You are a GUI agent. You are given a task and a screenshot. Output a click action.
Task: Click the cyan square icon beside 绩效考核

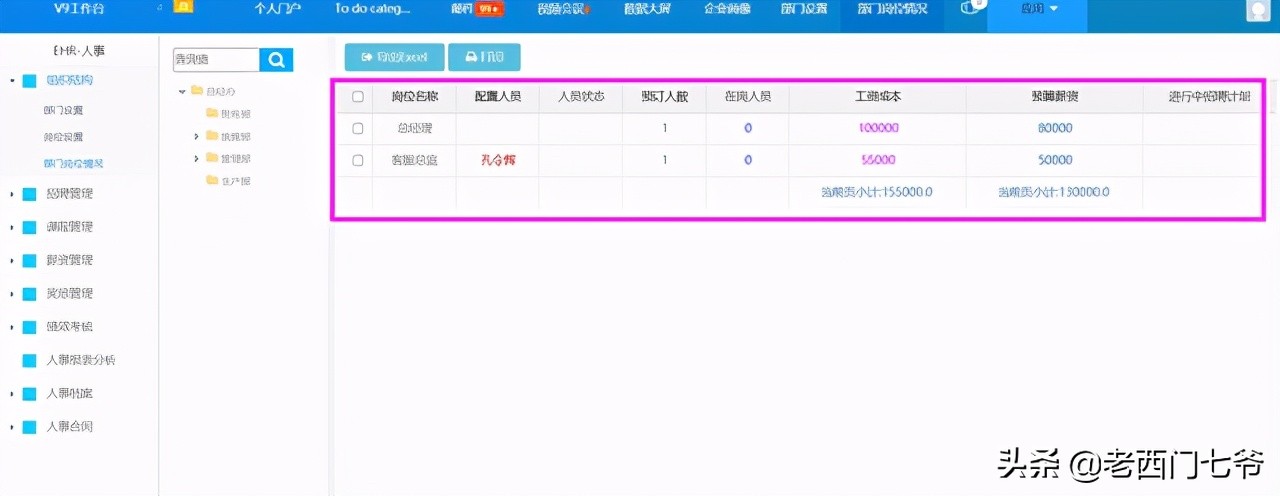point(29,327)
